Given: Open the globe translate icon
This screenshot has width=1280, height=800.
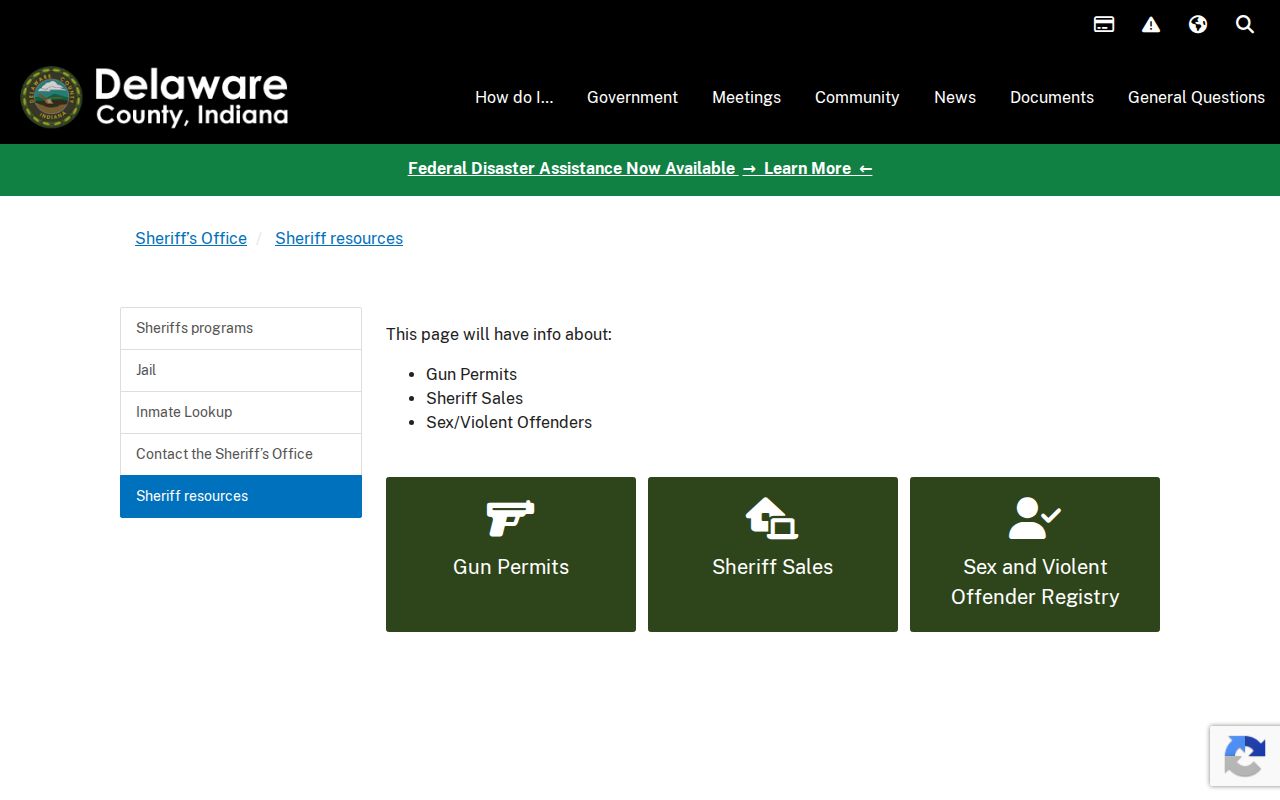Looking at the screenshot, I should [x=1198, y=24].
